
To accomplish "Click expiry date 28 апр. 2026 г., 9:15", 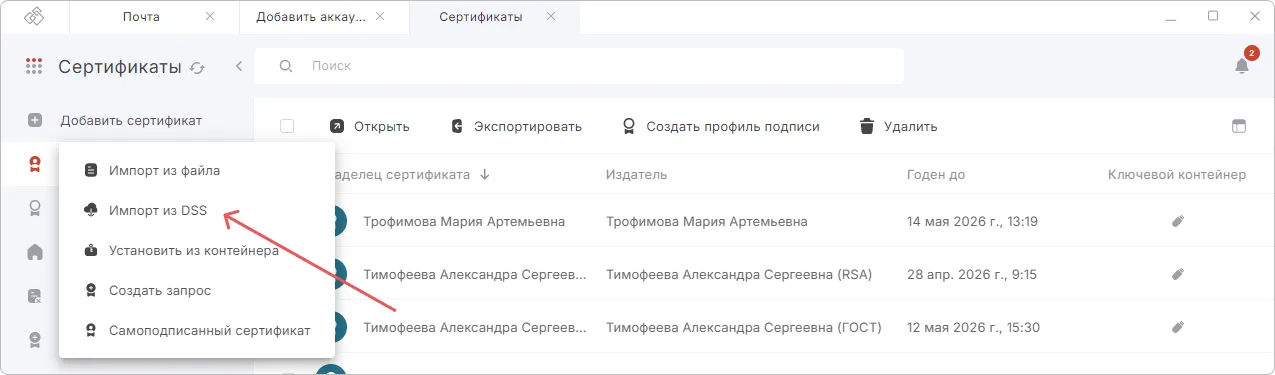I will point(971,274).
